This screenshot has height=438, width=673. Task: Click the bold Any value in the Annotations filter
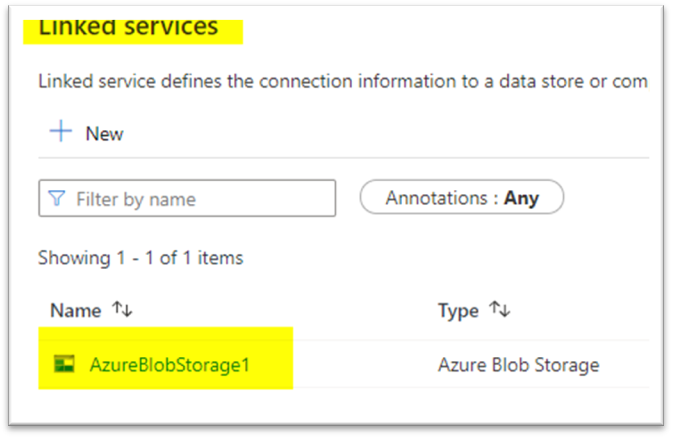pos(521,197)
